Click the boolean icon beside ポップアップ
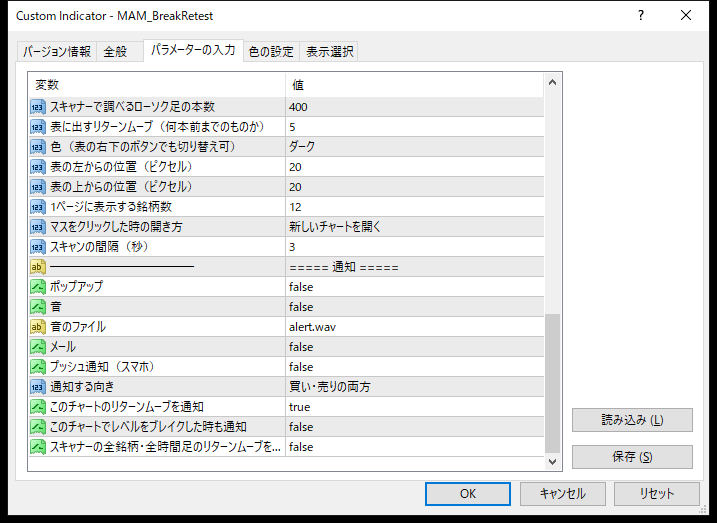The image size is (717, 523). click(38, 287)
